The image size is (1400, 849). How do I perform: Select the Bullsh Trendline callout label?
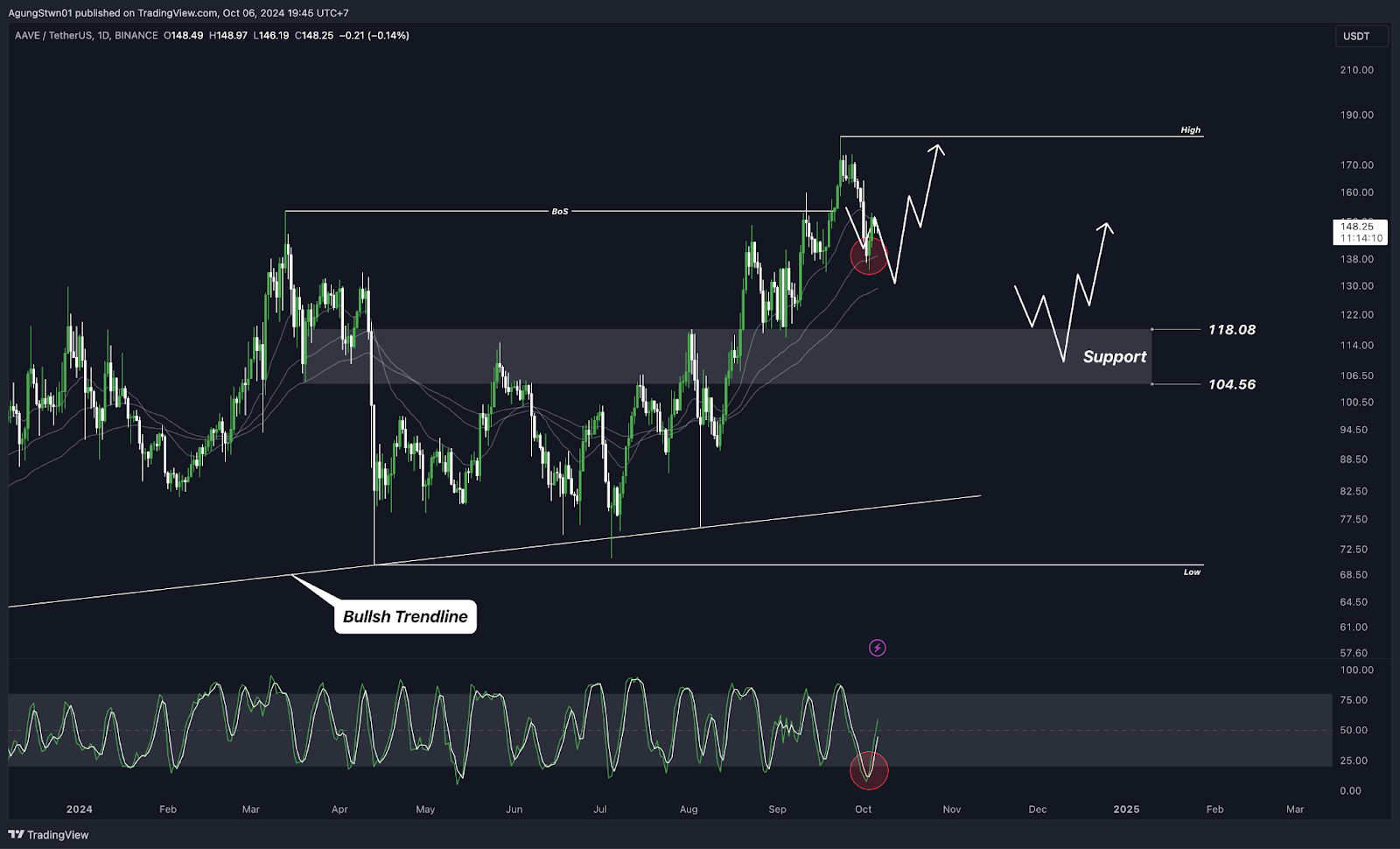click(x=405, y=616)
